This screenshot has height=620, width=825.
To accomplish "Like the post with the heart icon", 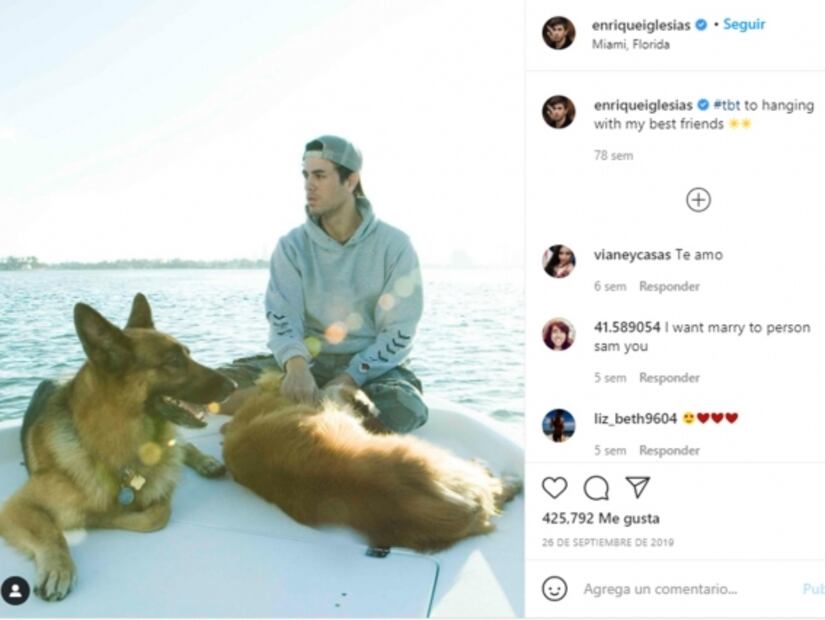I will [554, 488].
